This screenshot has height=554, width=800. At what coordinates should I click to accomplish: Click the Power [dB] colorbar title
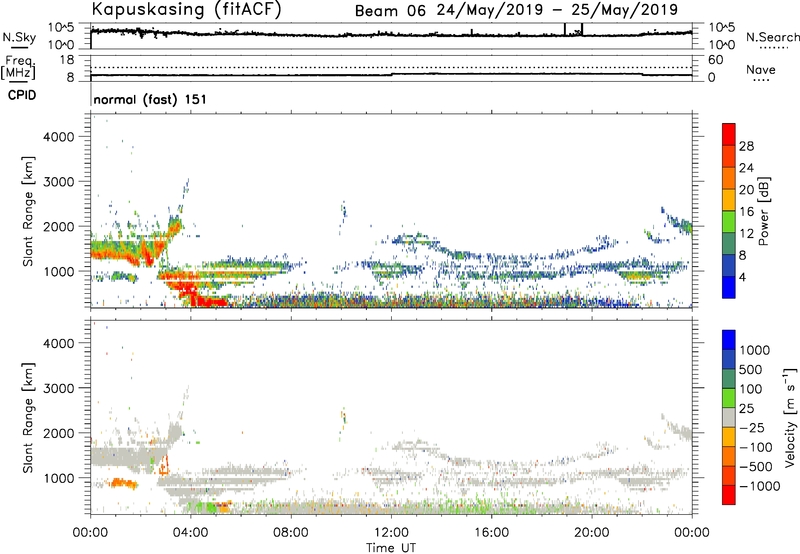pos(763,211)
